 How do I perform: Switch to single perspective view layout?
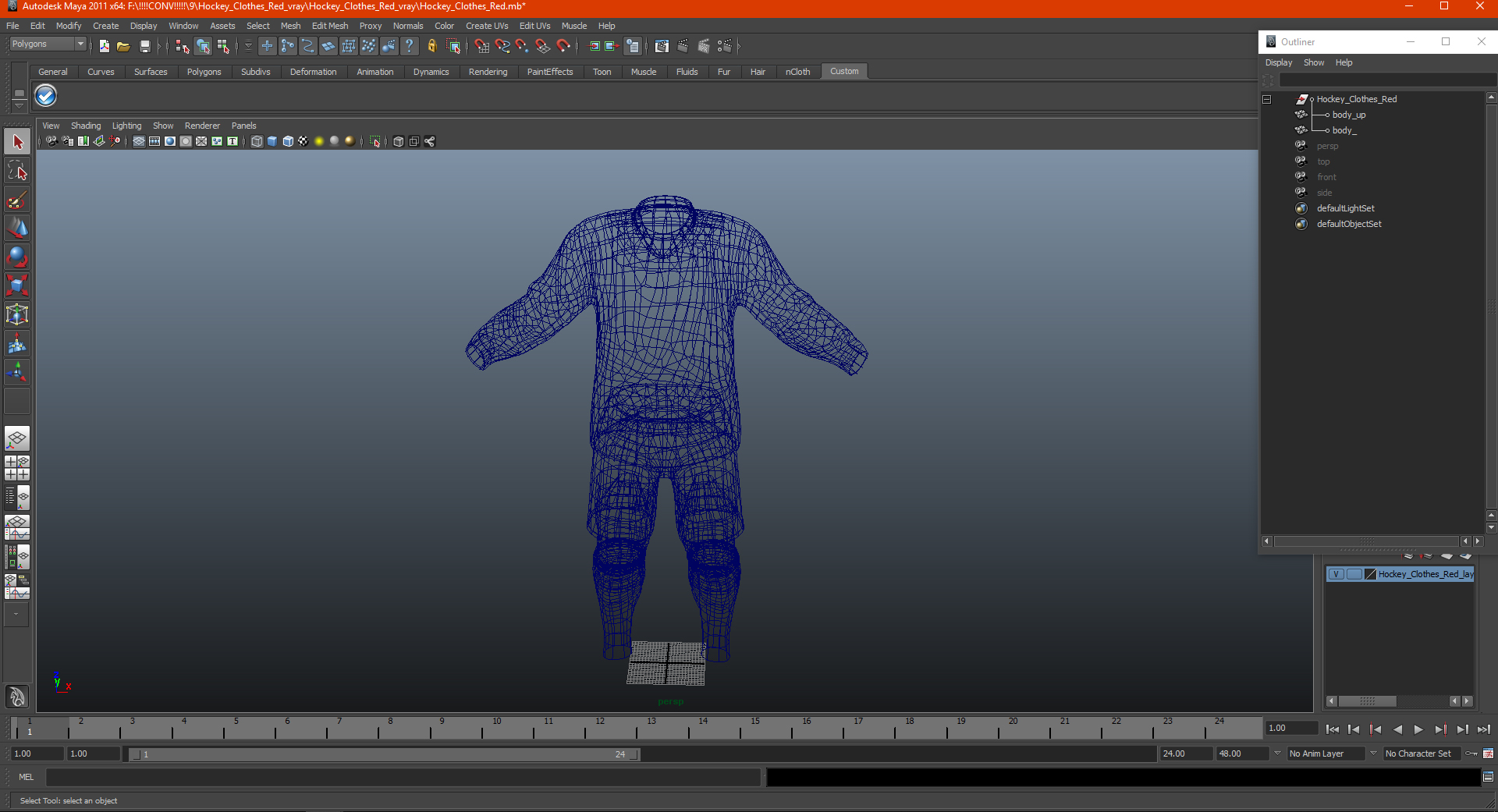coord(17,438)
